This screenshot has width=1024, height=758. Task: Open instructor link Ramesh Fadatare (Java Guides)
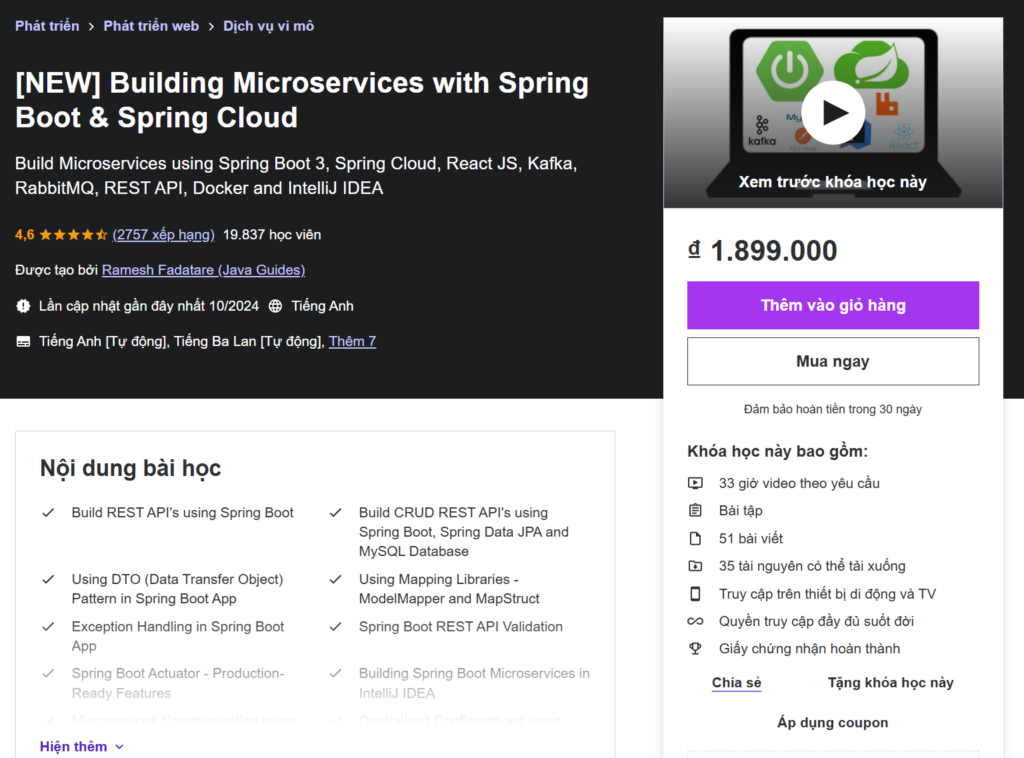coord(203,270)
